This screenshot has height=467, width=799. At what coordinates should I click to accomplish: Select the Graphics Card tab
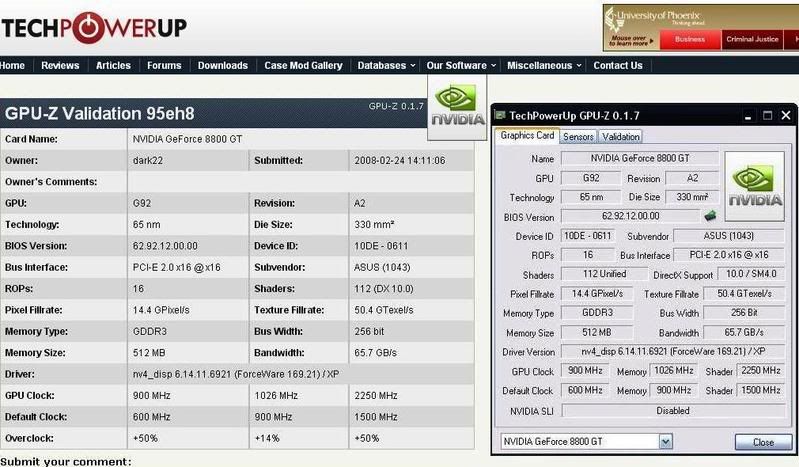(527, 136)
